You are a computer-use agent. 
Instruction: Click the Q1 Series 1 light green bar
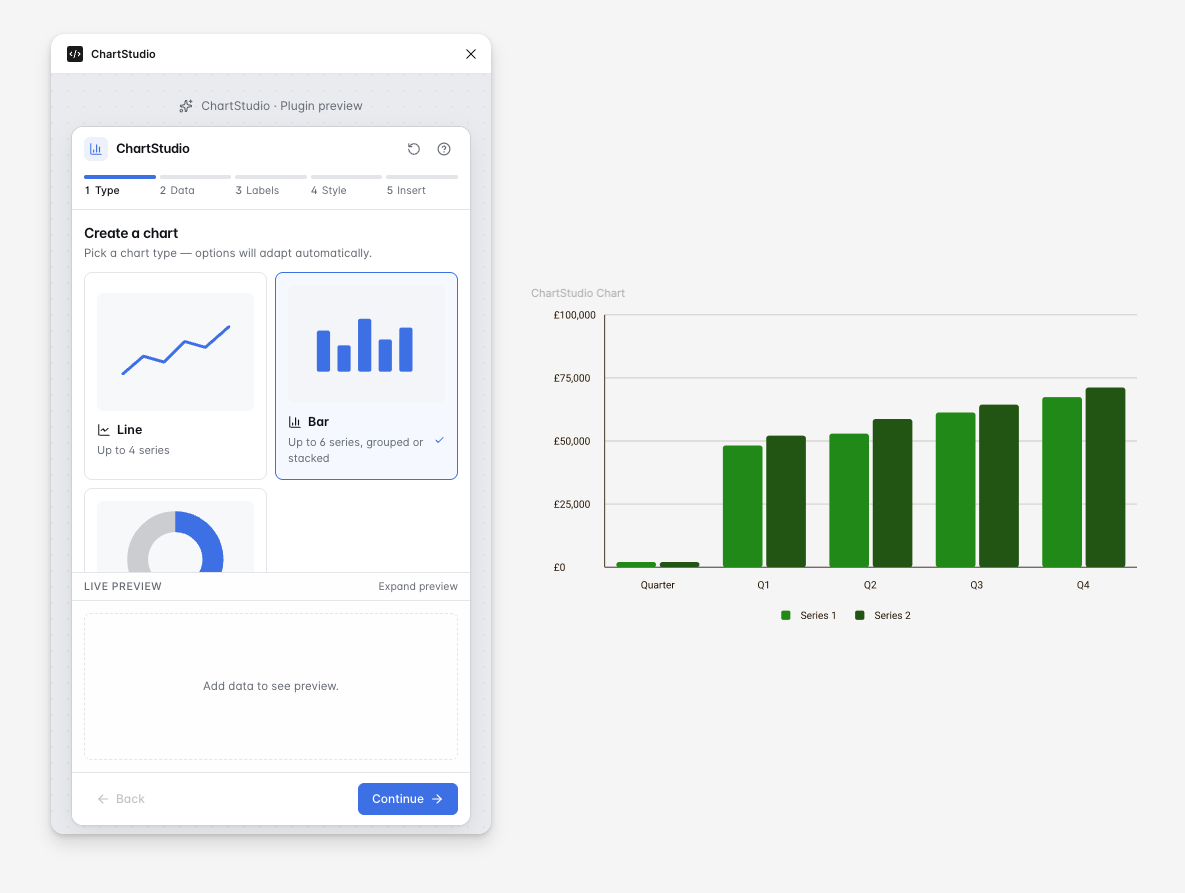tap(743, 506)
